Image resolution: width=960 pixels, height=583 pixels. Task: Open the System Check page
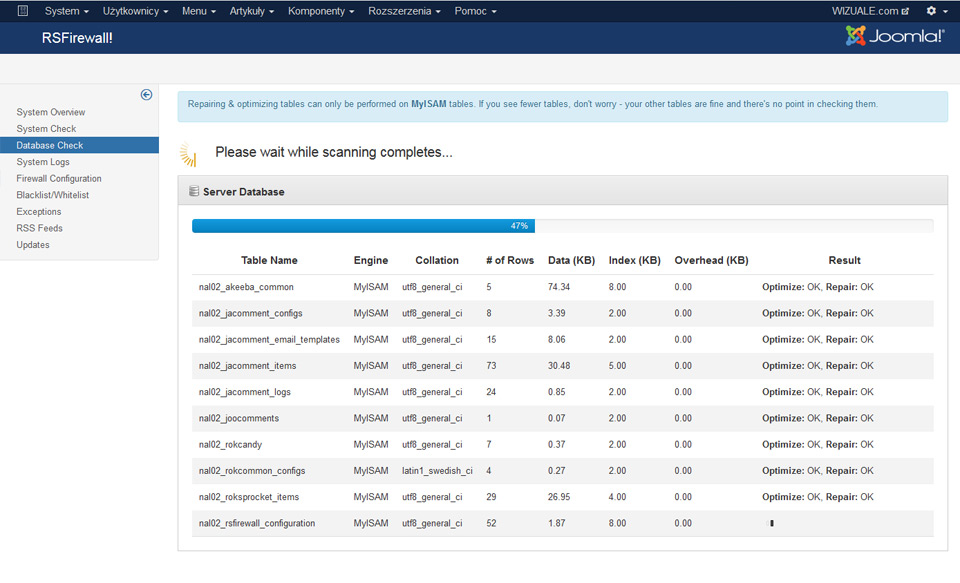[47, 129]
